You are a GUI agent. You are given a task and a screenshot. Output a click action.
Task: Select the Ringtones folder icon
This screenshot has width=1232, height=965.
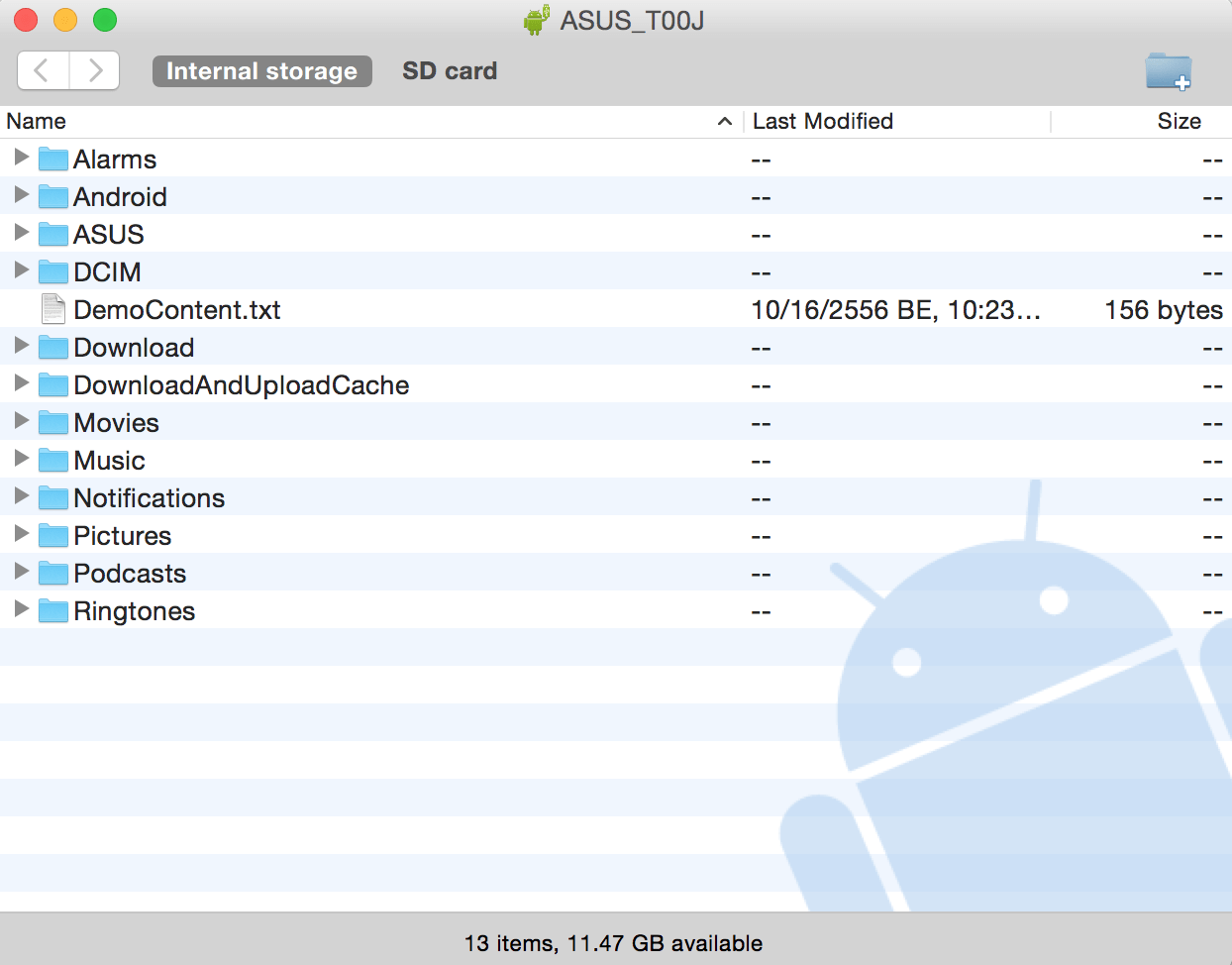[53, 610]
